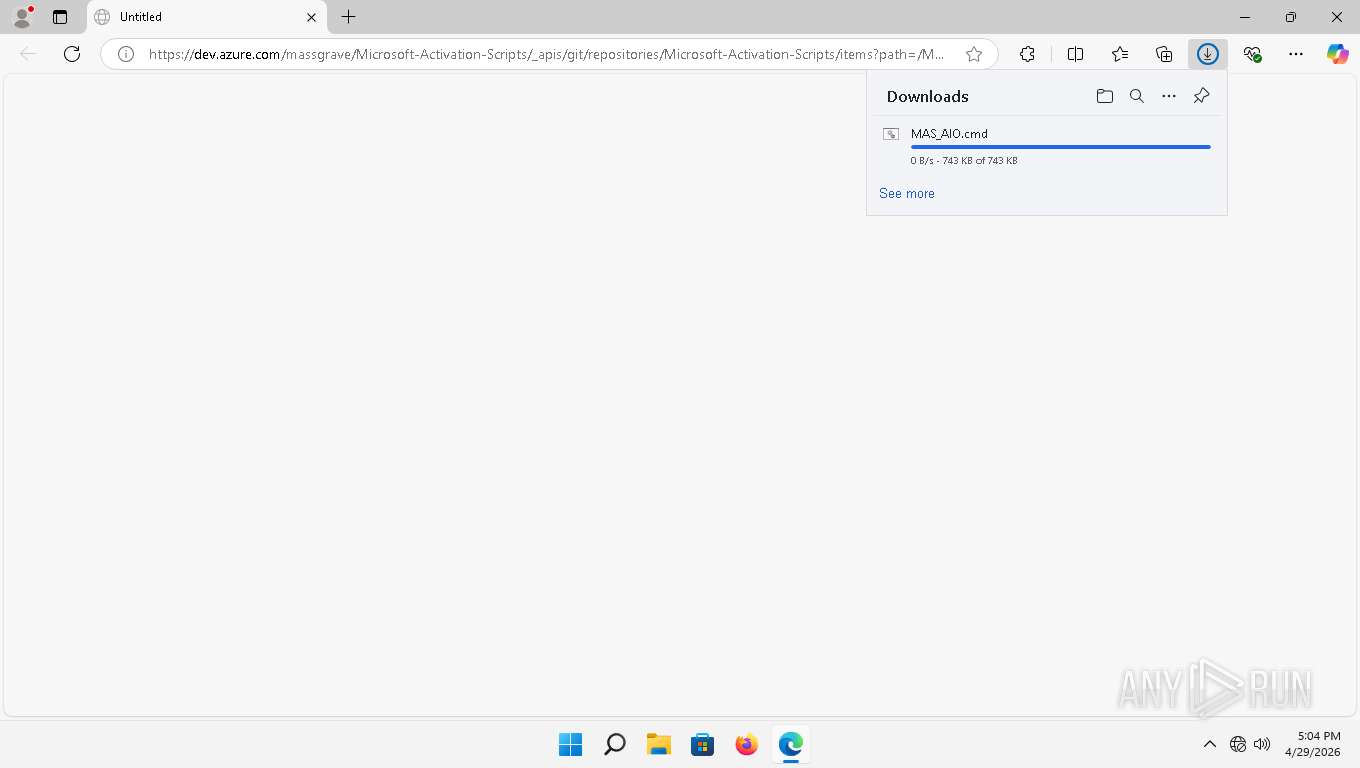The width and height of the screenshot is (1360, 768).
Task: Launch File Explorer from taskbar
Action: pos(658,744)
